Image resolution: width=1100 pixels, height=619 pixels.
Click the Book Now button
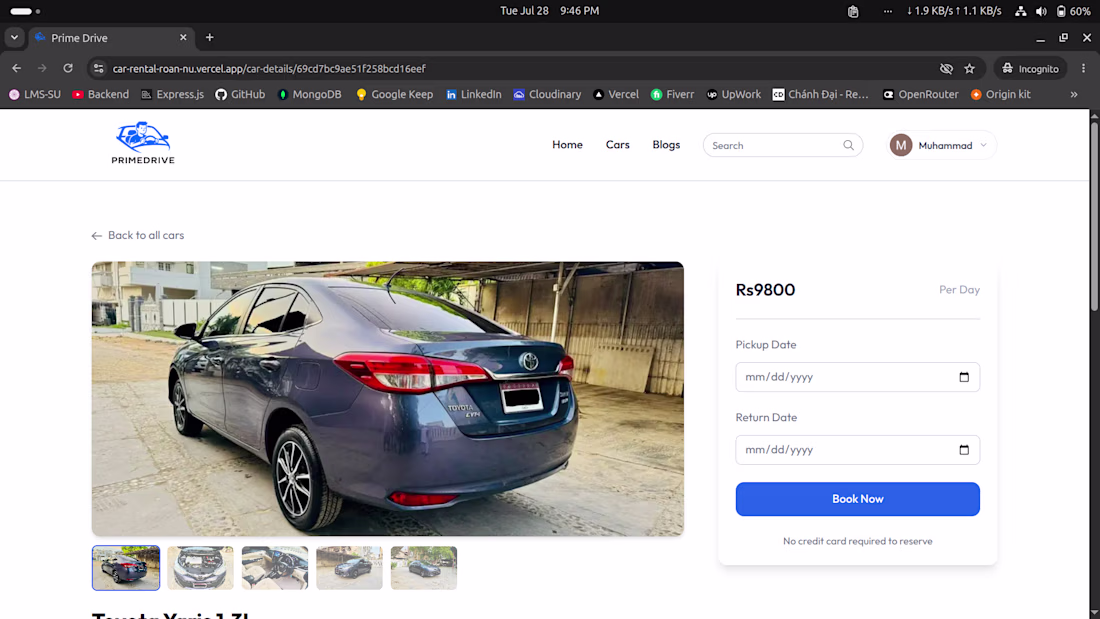click(x=857, y=499)
